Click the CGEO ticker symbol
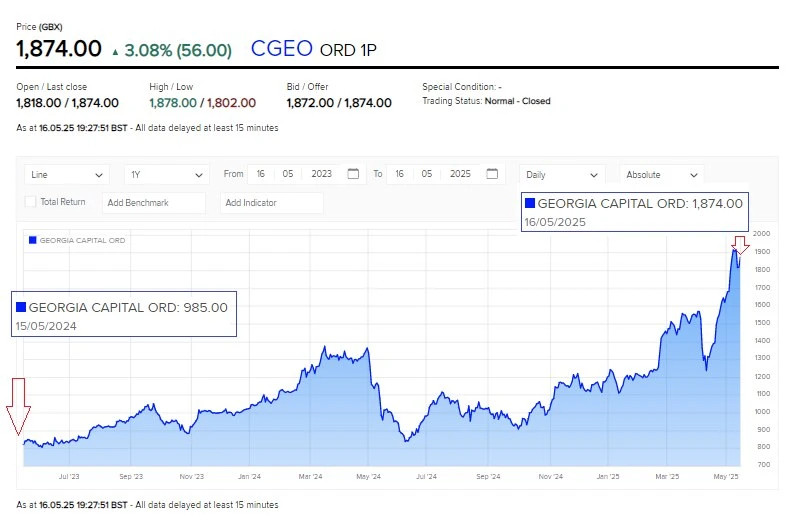Screen dimensions: 795x520 pyautogui.click(x=281, y=49)
